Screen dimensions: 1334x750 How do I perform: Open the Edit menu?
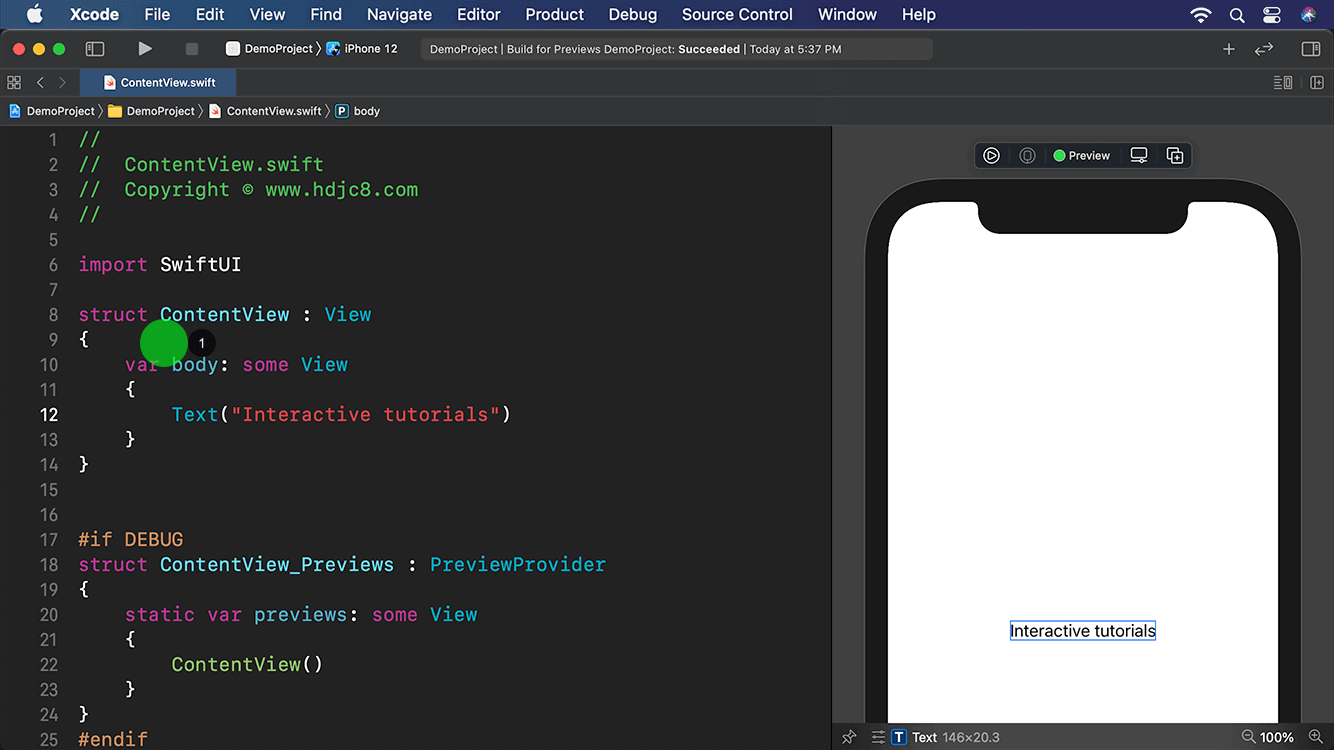click(210, 14)
